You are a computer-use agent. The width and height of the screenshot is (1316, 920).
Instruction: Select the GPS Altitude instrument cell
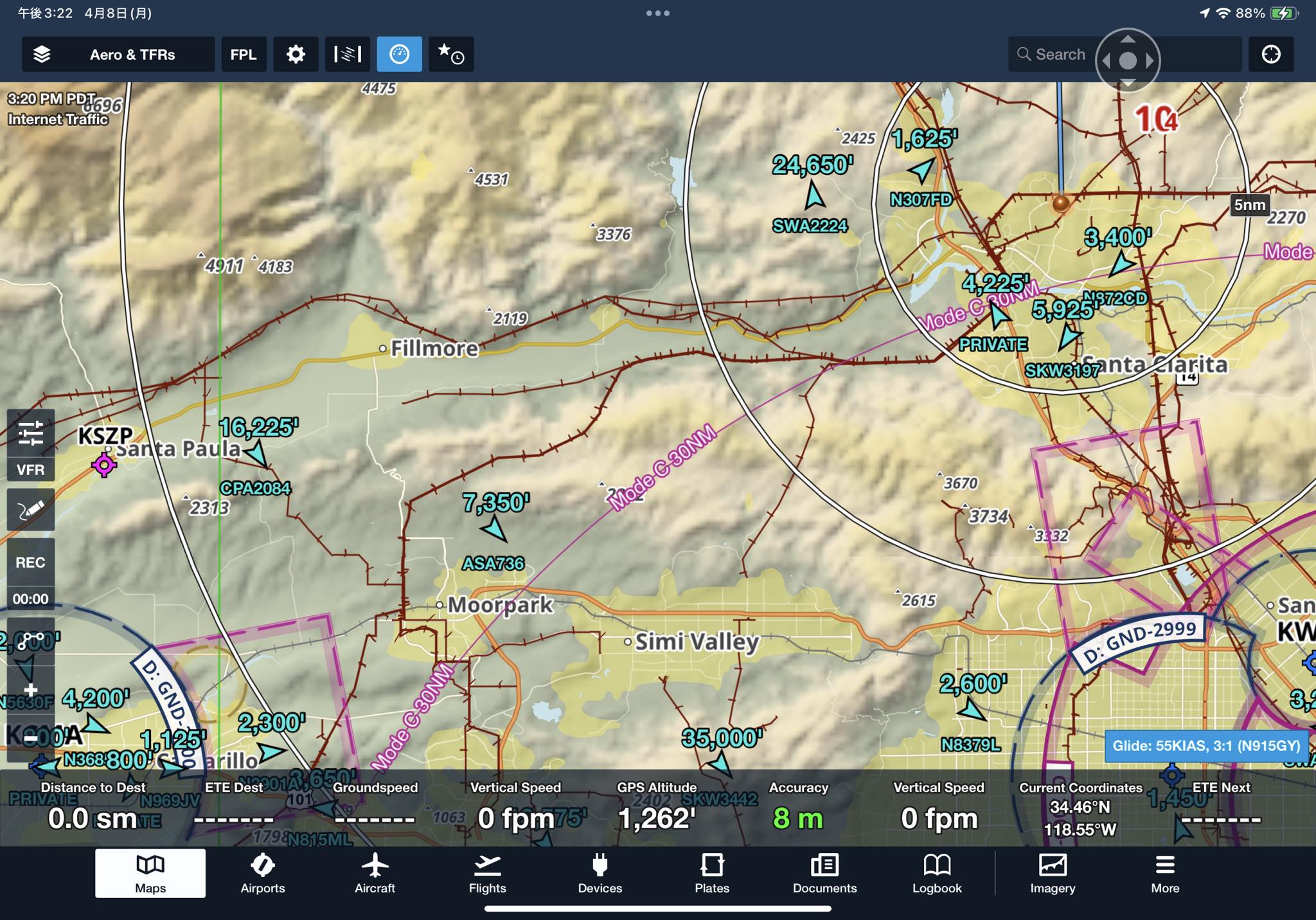pyautogui.click(x=657, y=807)
